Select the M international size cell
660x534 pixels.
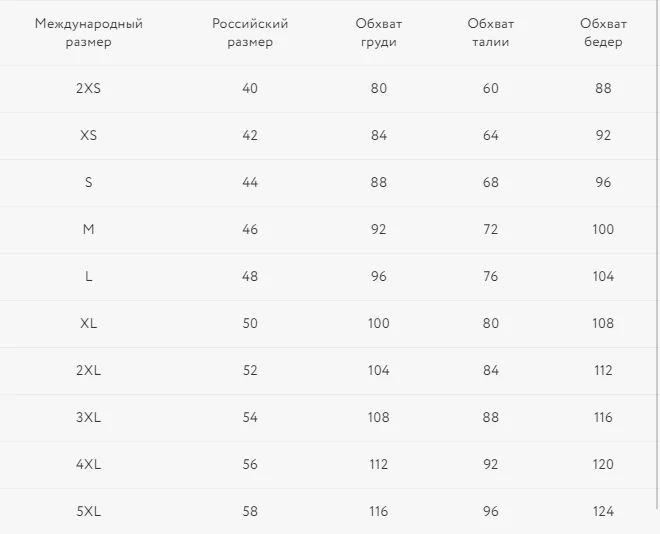point(88,229)
